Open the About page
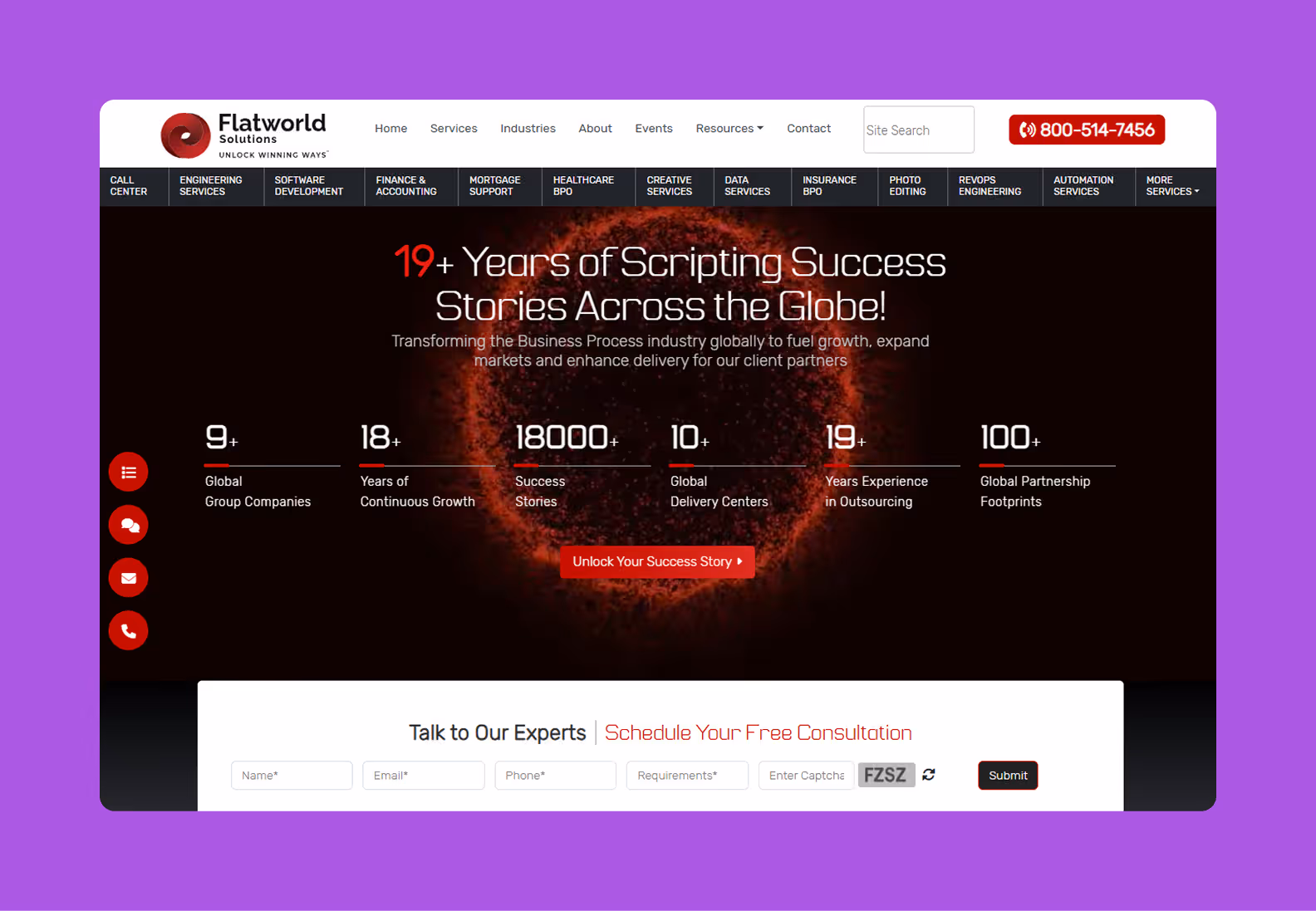 click(595, 129)
